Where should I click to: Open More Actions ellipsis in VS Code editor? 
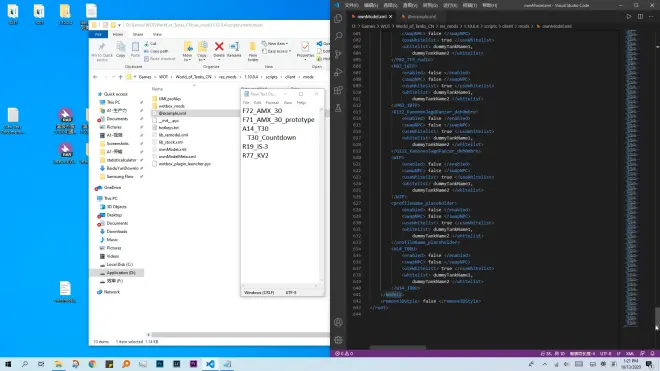651,16
